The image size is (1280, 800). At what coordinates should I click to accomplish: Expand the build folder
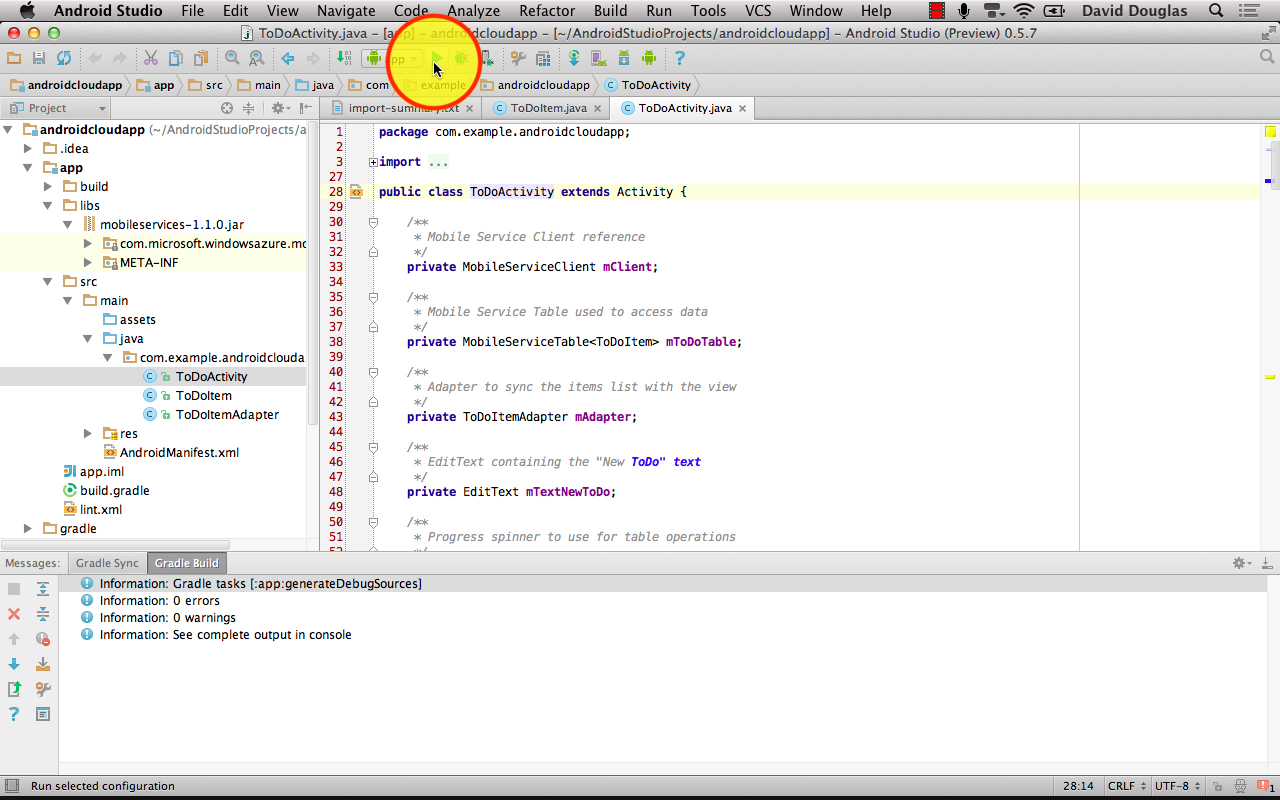(x=48, y=186)
